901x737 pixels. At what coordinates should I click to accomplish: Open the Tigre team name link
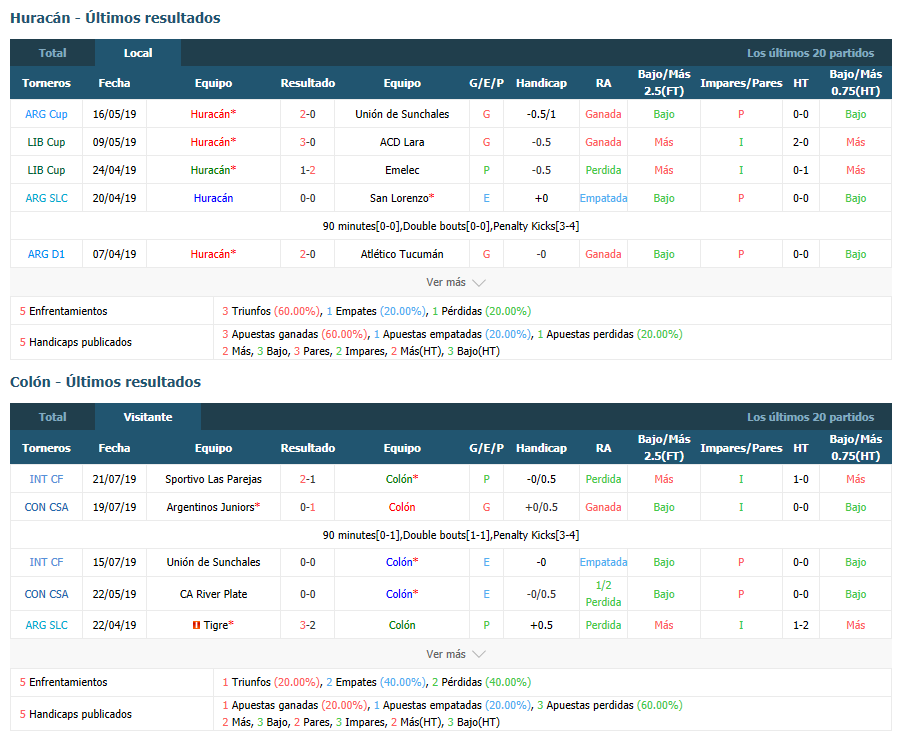click(x=216, y=625)
